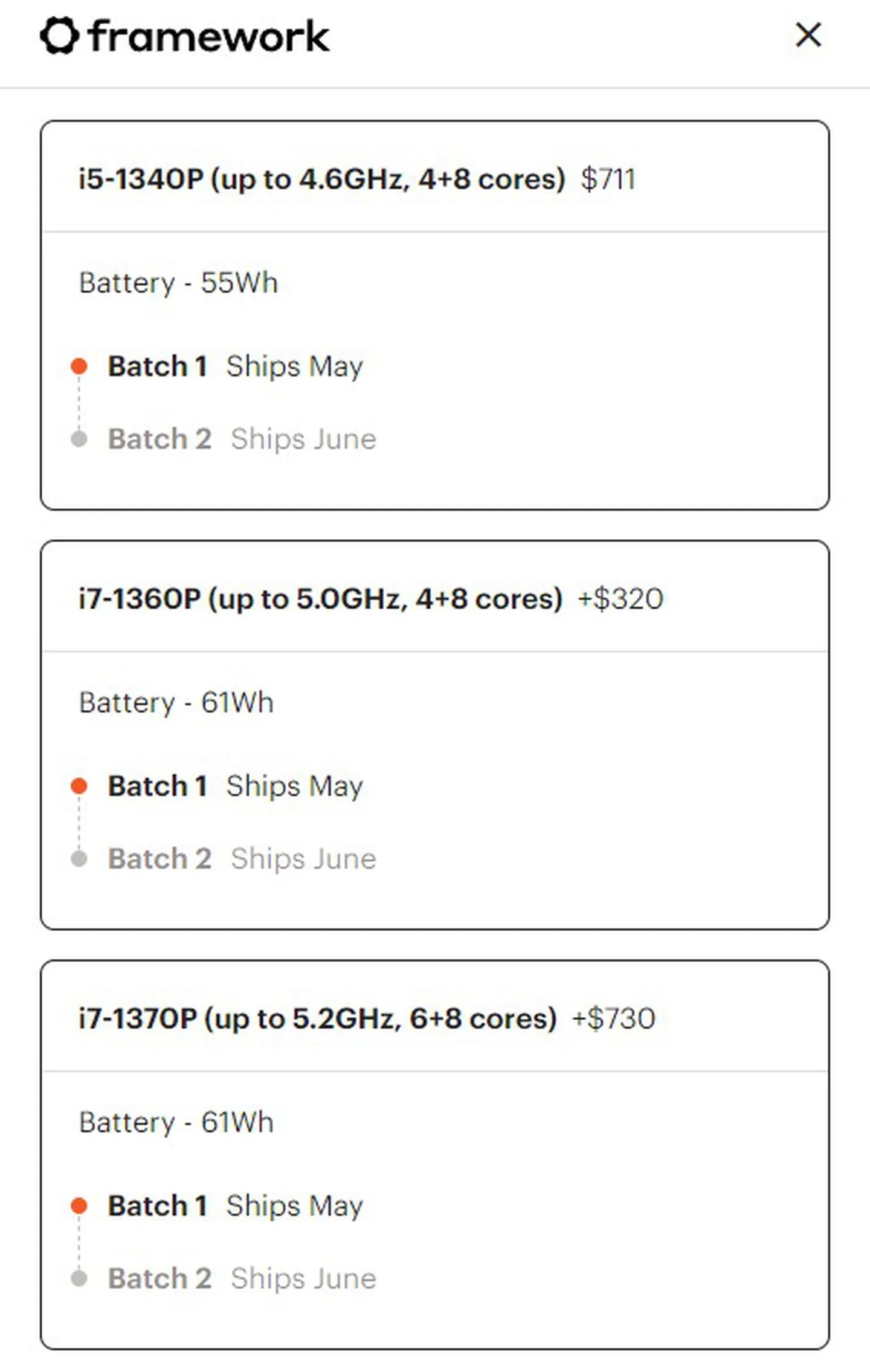
Task: Select Batch 2 Ships June for i7-1370P
Action: pyautogui.click(x=242, y=1279)
